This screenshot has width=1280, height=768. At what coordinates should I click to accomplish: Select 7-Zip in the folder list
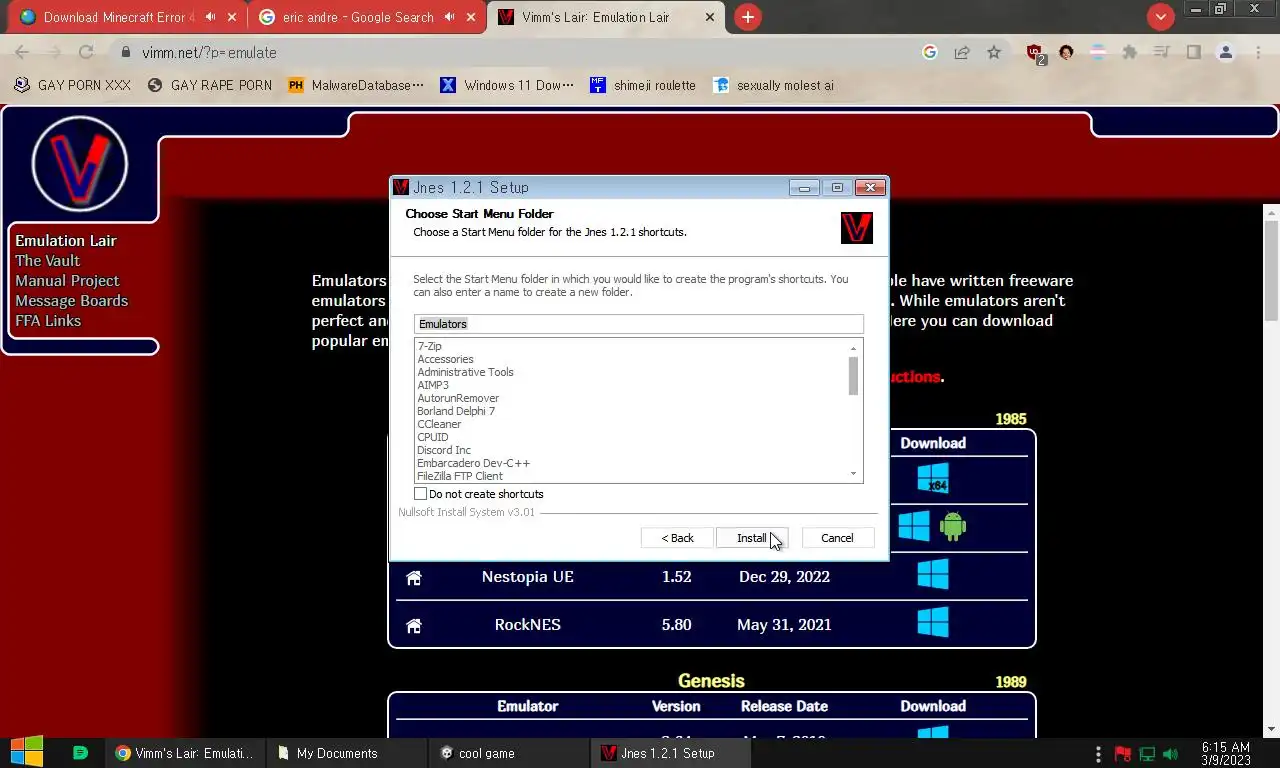[x=429, y=346]
